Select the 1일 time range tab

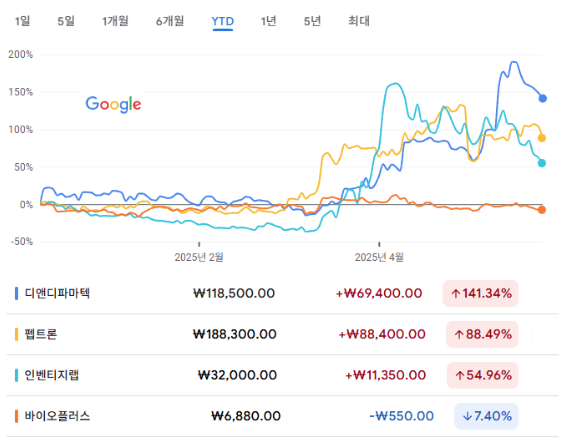coord(22,21)
